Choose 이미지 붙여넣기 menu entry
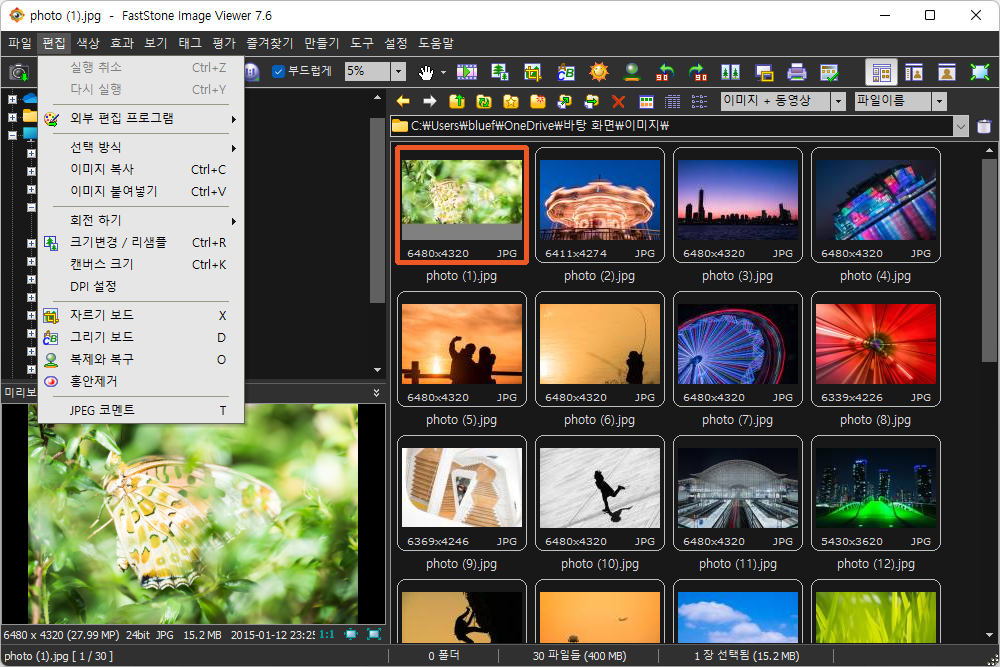The height and width of the screenshot is (667, 1000). tap(141, 191)
